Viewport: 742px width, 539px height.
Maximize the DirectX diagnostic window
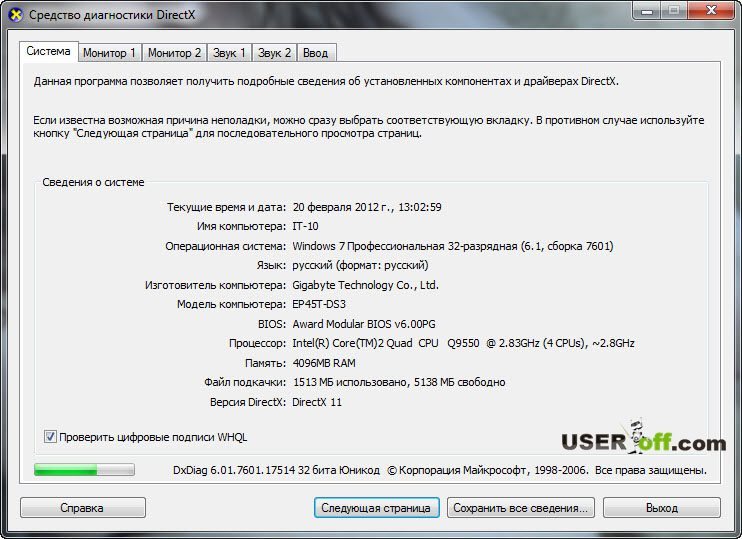coord(675,10)
